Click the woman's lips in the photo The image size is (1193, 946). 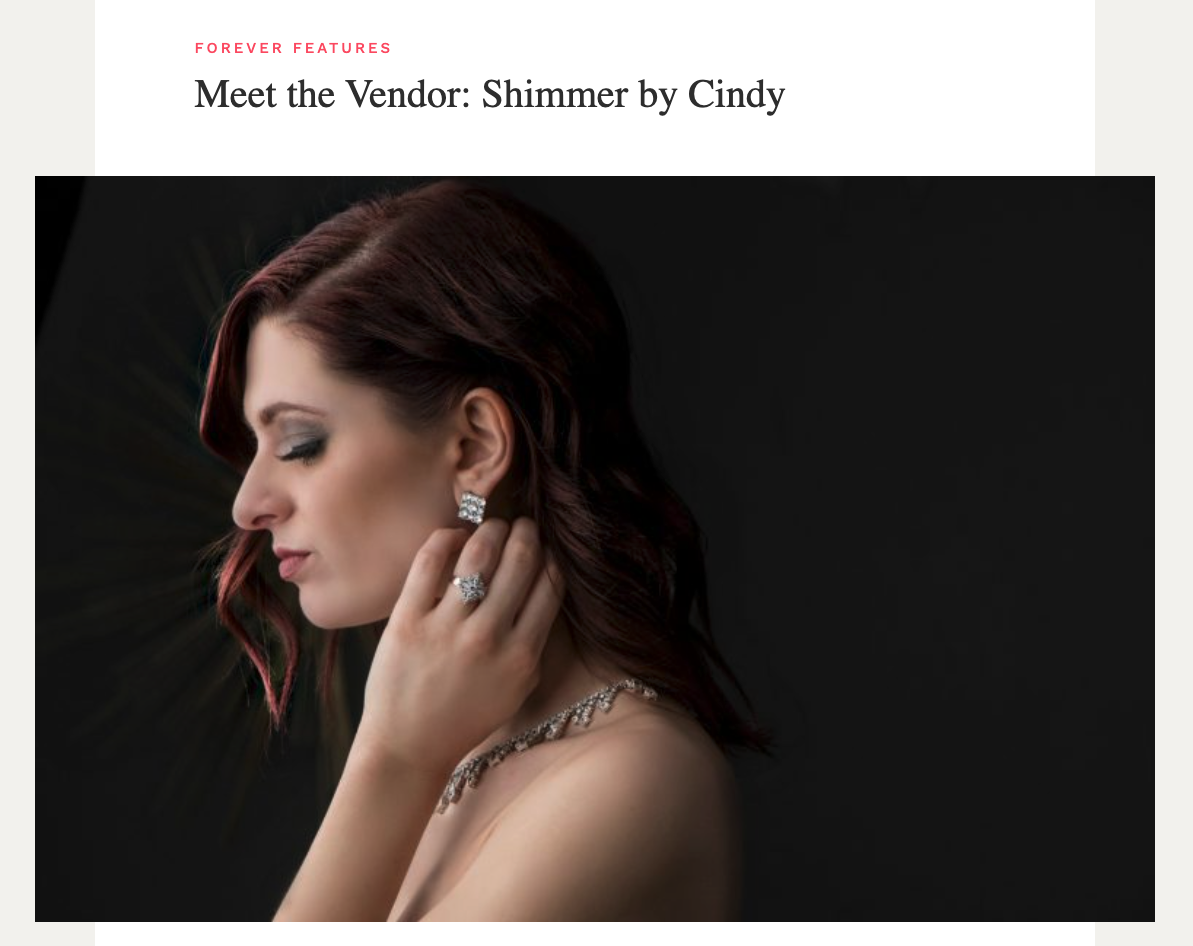(x=293, y=563)
